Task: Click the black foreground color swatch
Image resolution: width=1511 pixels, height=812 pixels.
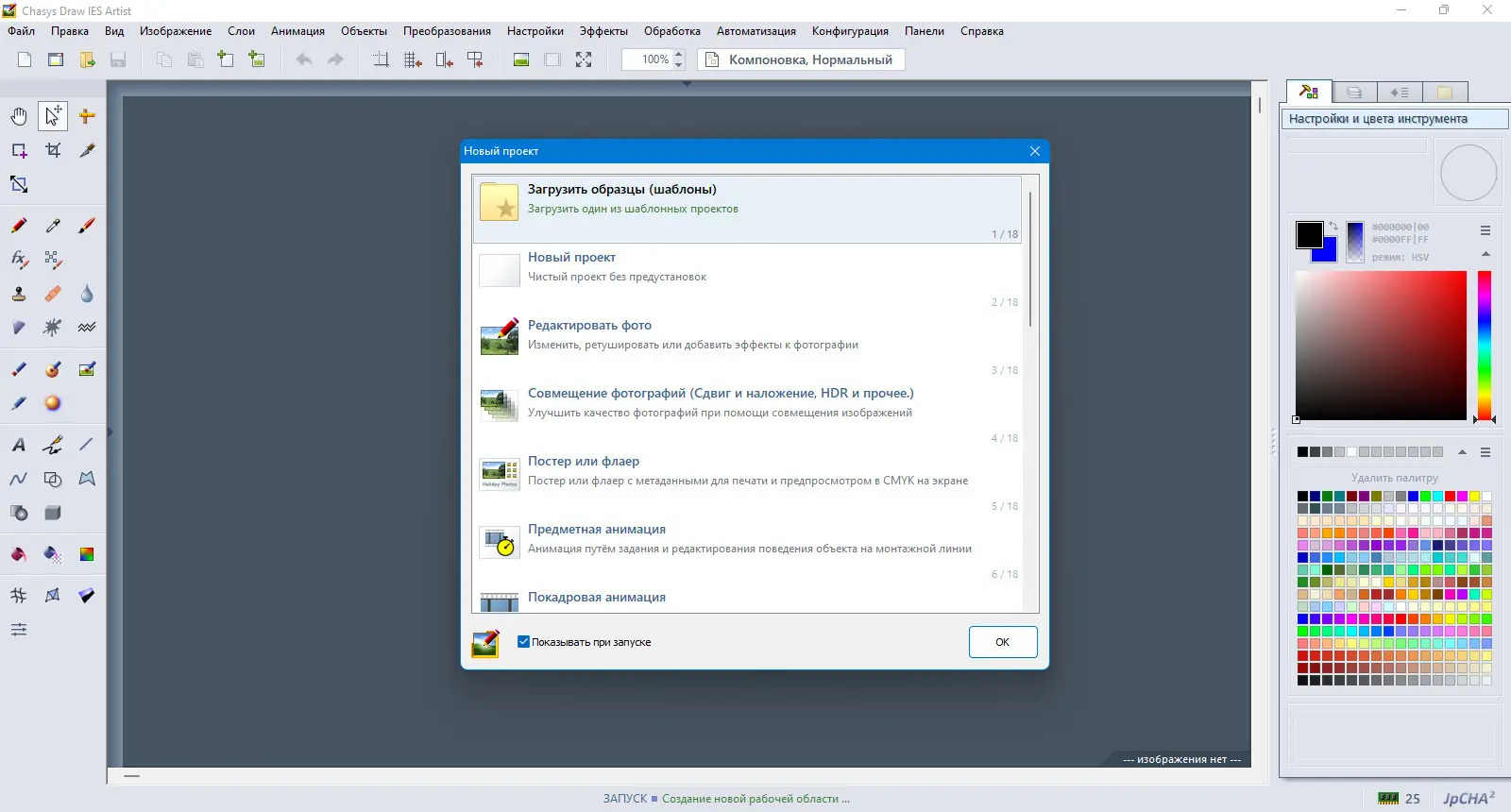Action: 1308,234
